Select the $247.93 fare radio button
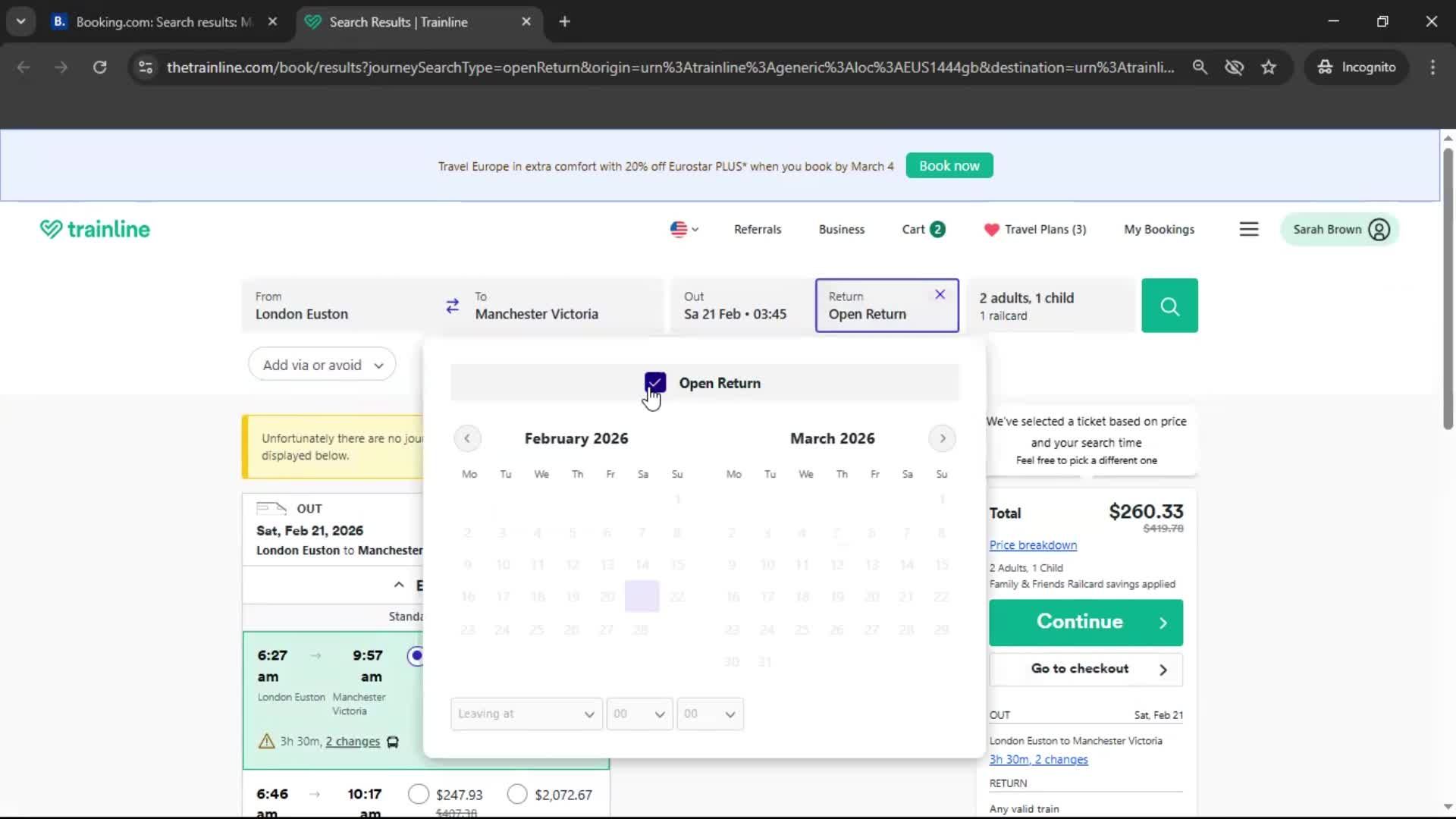Screen dimensions: 1456x819 419,794
